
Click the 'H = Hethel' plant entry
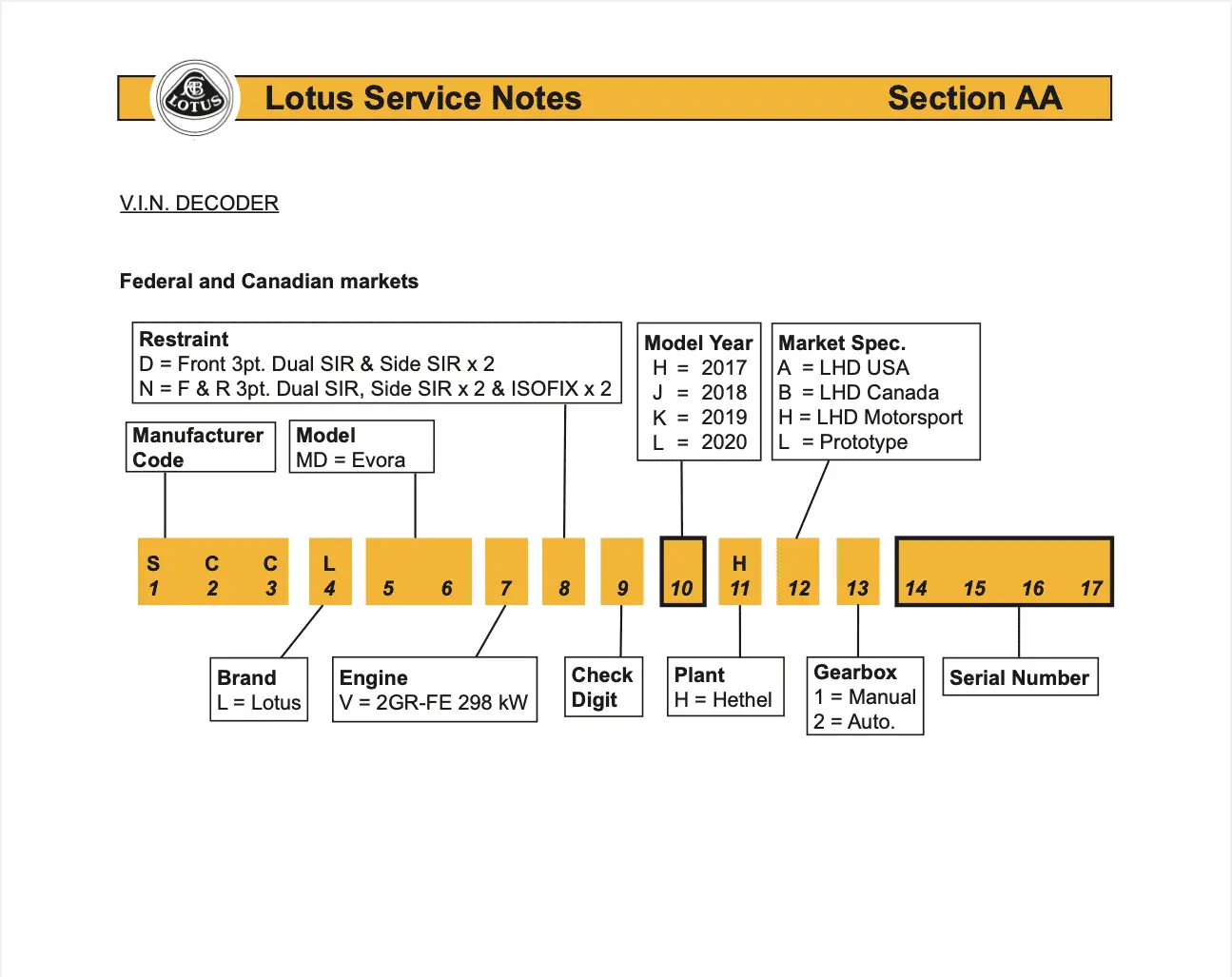[723, 700]
